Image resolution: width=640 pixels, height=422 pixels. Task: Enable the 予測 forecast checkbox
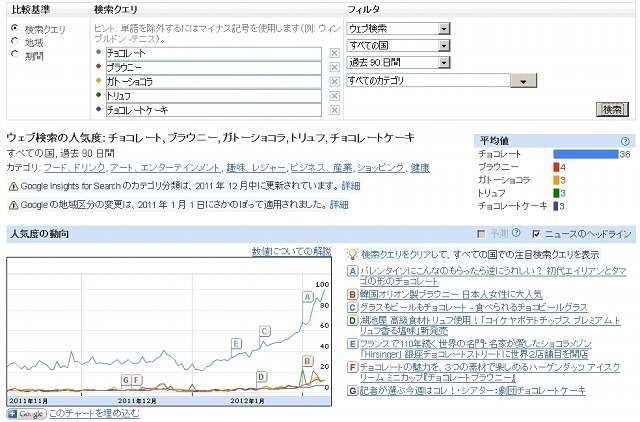481,234
